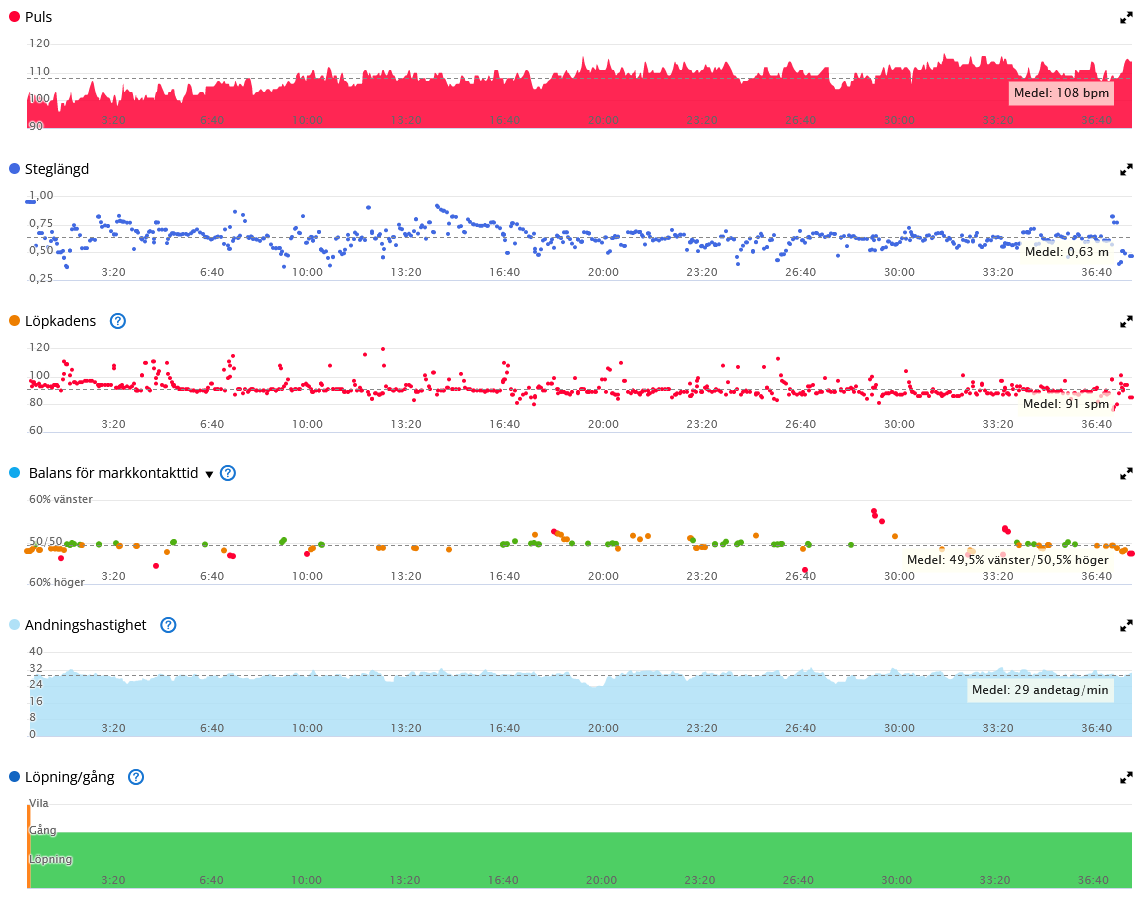The width and height of the screenshot is (1145, 902).
Task: Expand the Steglängd chart to fullscreen
Action: tap(1126, 169)
